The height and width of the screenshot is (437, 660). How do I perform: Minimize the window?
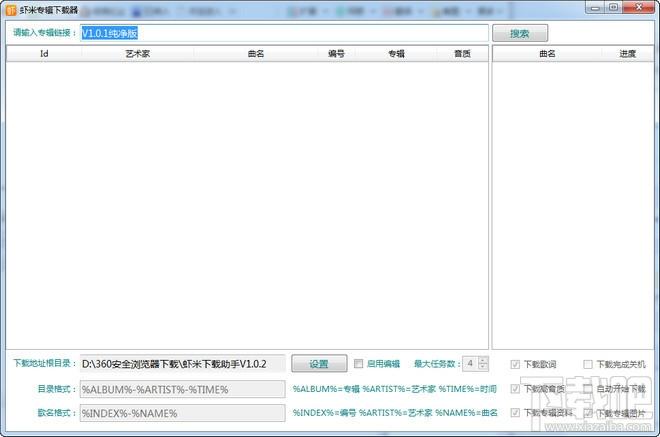point(595,8)
